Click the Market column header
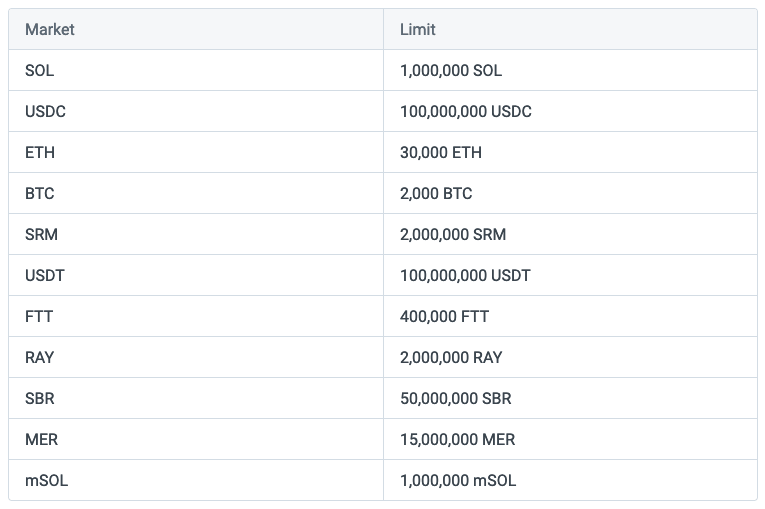Screen dimensions: 765x509 point(196,29)
